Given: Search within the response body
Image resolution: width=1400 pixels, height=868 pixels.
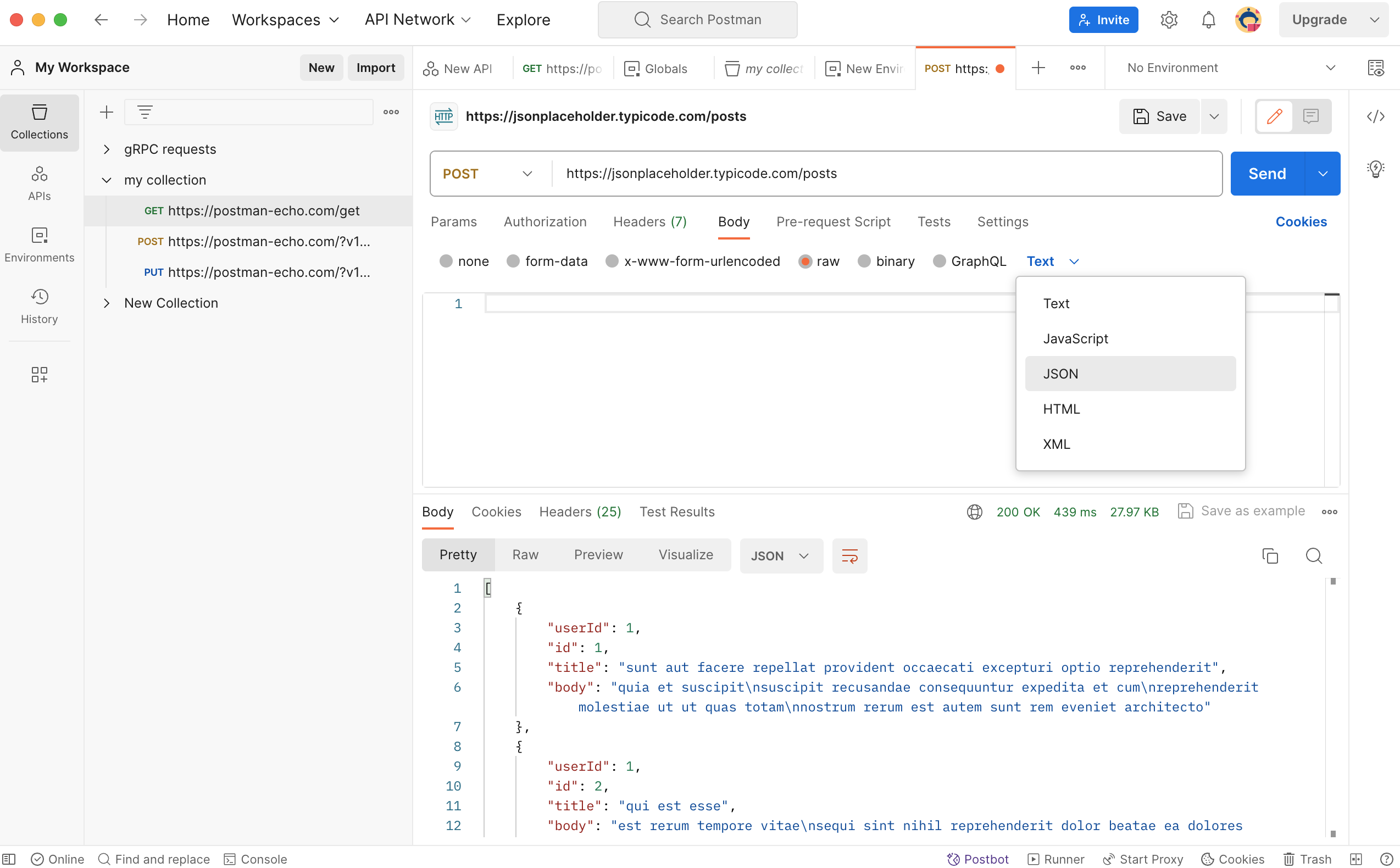Looking at the screenshot, I should point(1313,556).
